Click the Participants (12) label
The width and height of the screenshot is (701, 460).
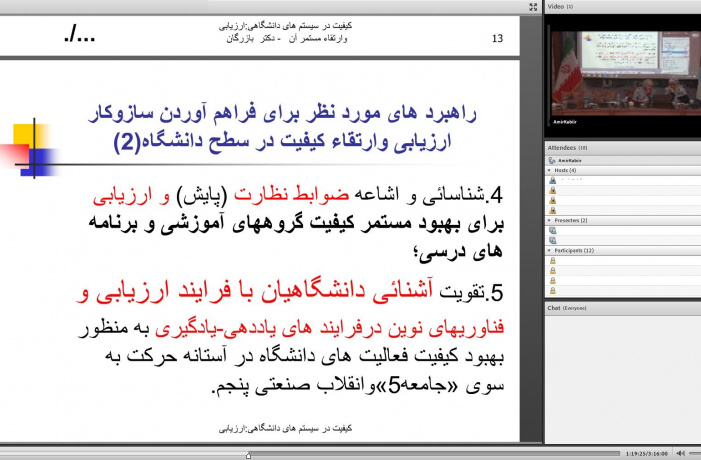click(574, 250)
